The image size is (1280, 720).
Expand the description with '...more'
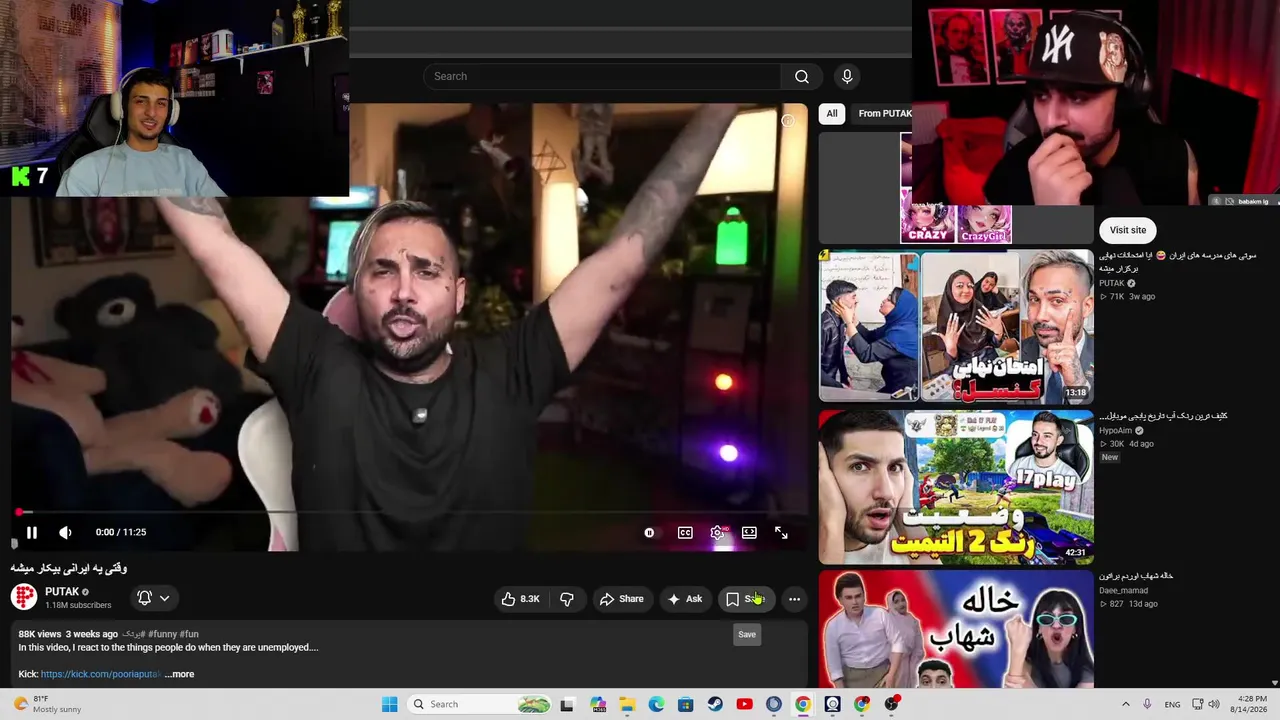click(x=180, y=674)
